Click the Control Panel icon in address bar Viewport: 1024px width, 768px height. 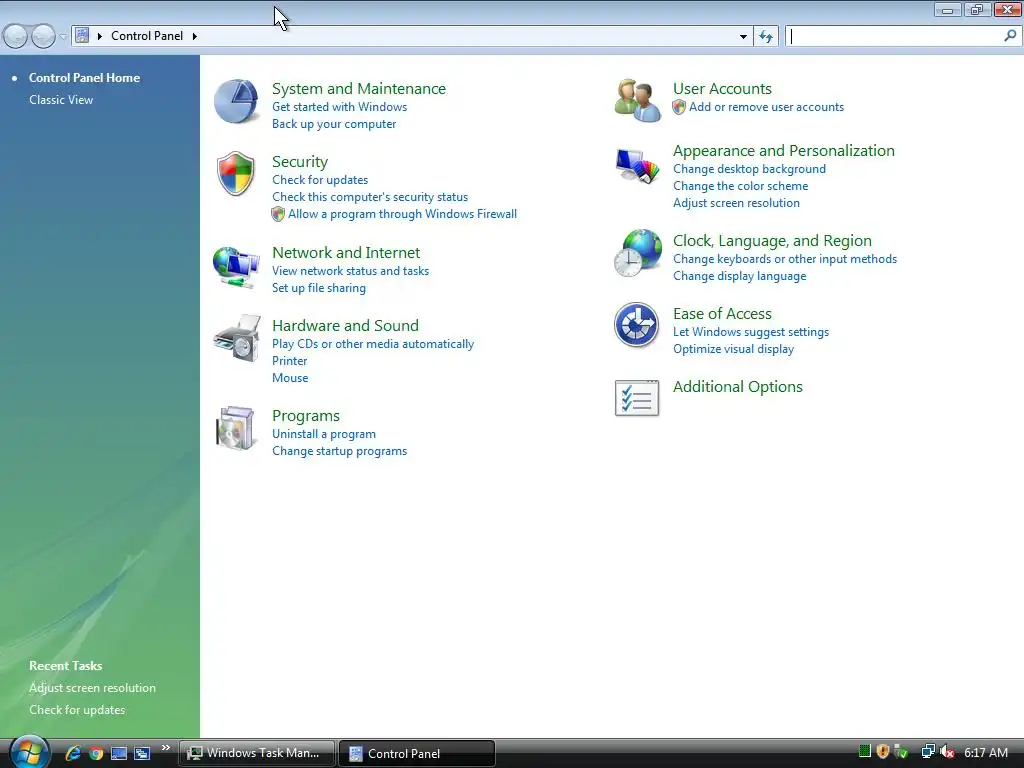click(x=82, y=35)
